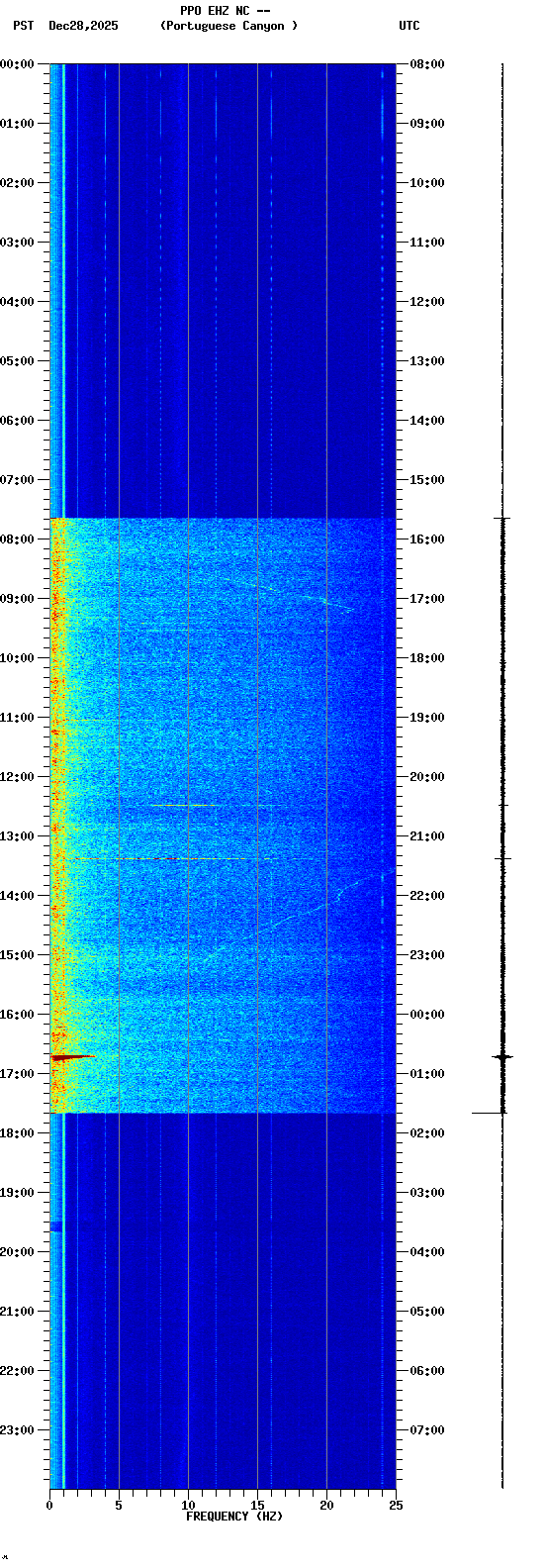The image size is (546, 1568).
Task: Click the station title PPO EHZ NC --
Action: pyautogui.click(x=226, y=11)
